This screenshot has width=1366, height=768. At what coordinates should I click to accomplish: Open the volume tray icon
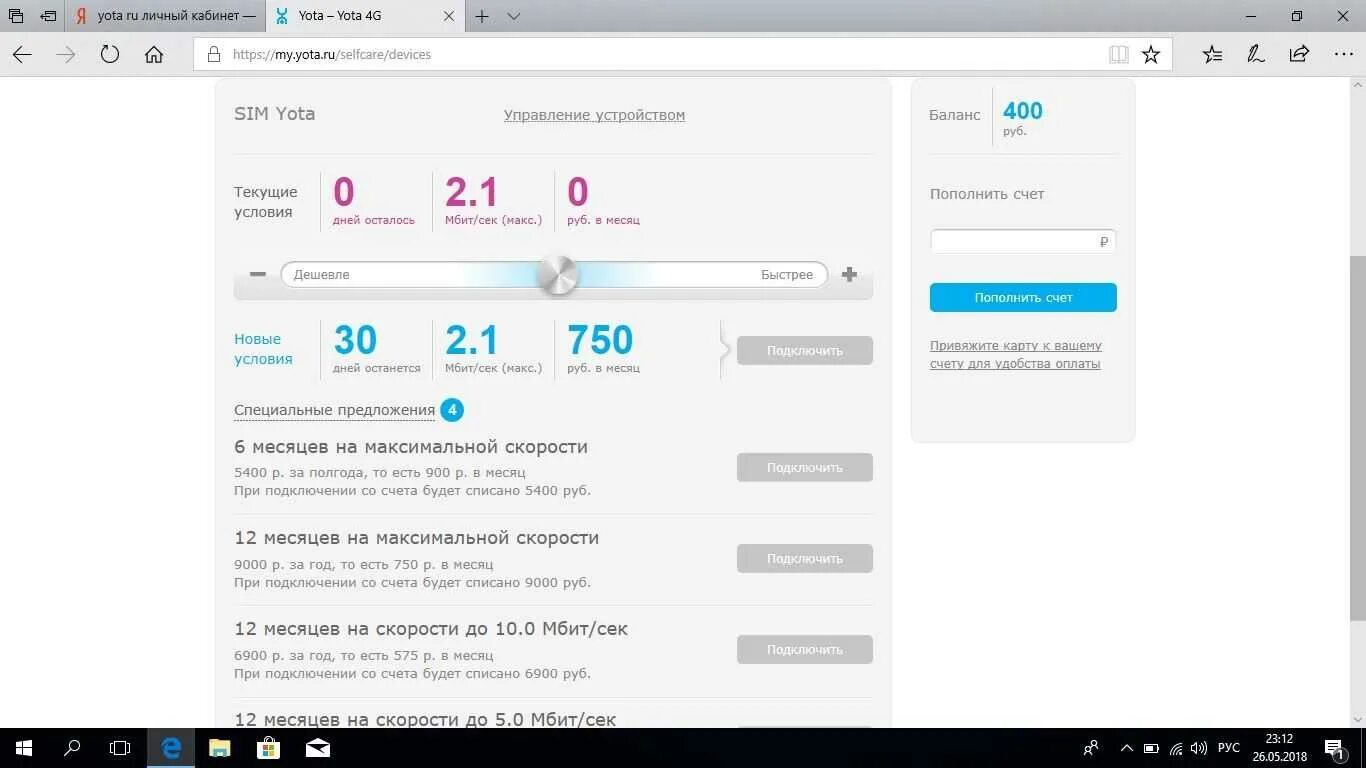click(1199, 748)
